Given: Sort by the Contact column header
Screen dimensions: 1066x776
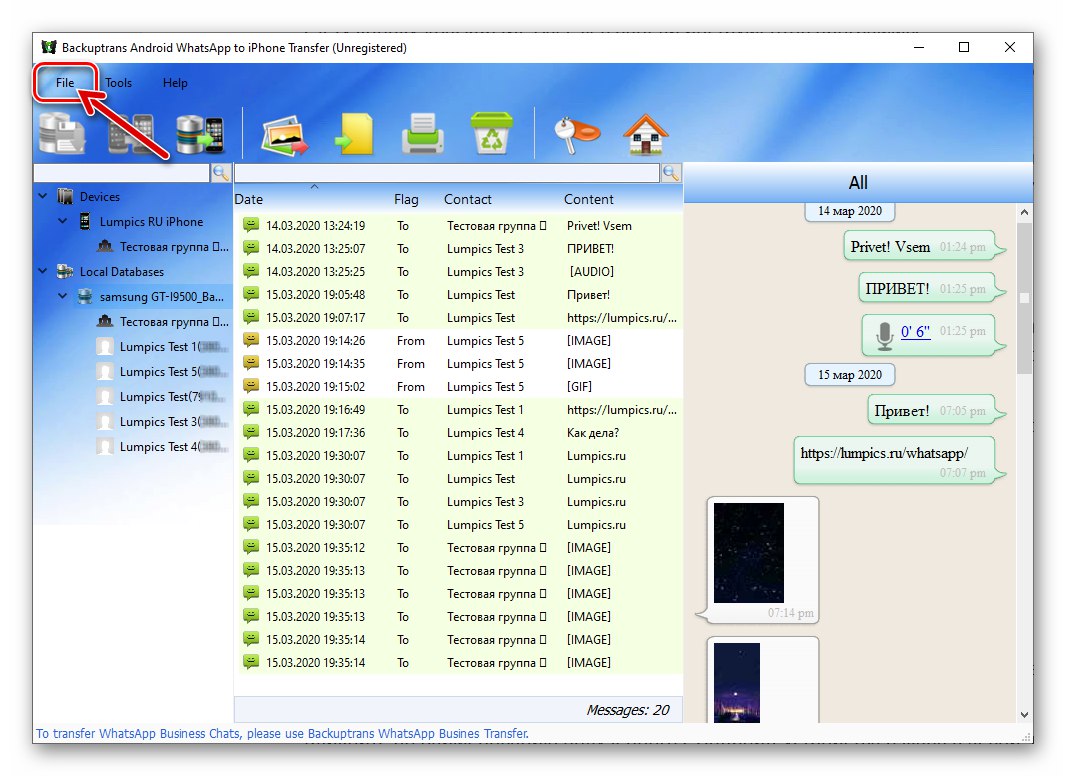Looking at the screenshot, I should [x=468, y=199].
